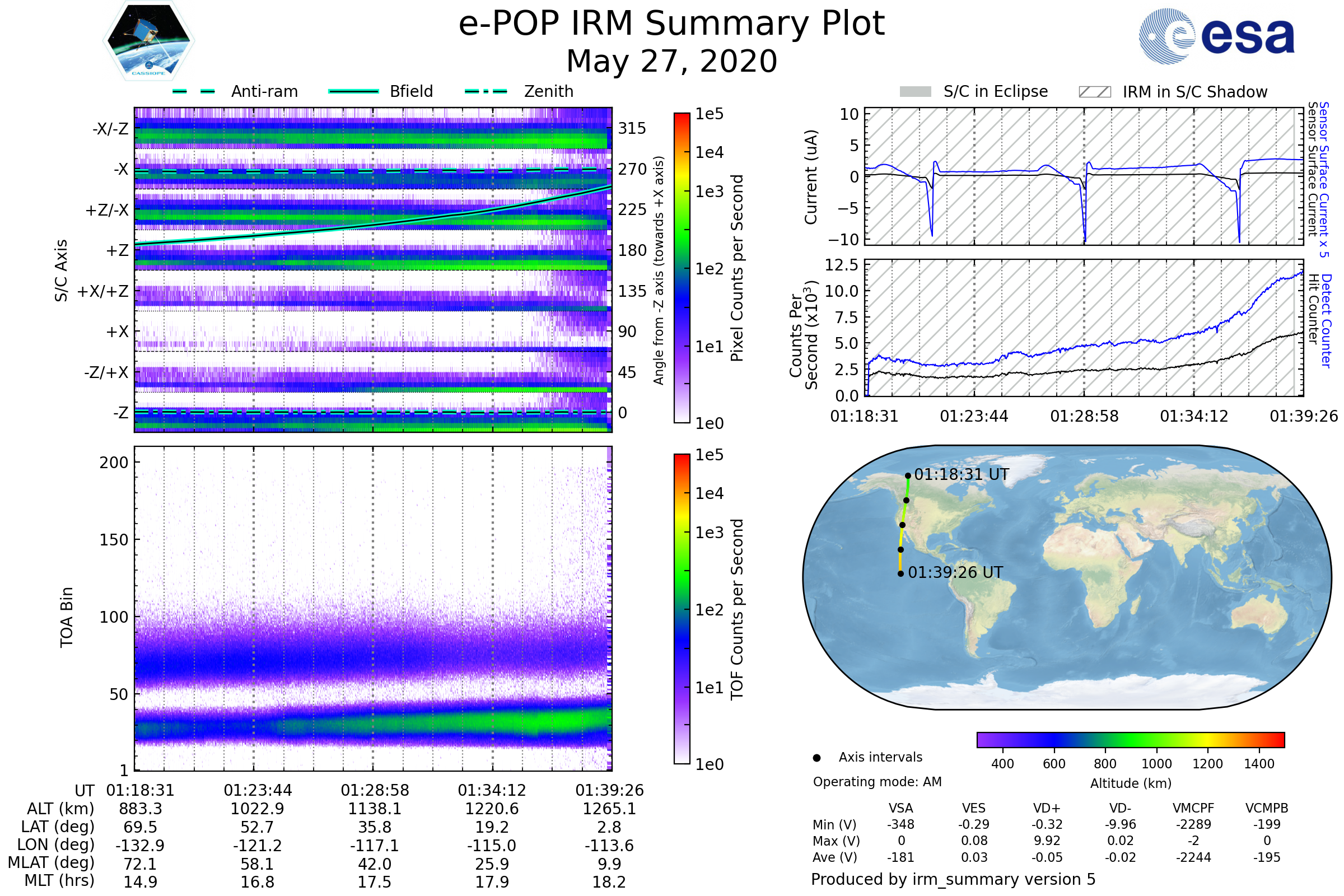Image resolution: width=1344 pixels, height=896 pixels.
Task: Click the Axis intervals black dot marker
Action: pyautogui.click(x=816, y=758)
